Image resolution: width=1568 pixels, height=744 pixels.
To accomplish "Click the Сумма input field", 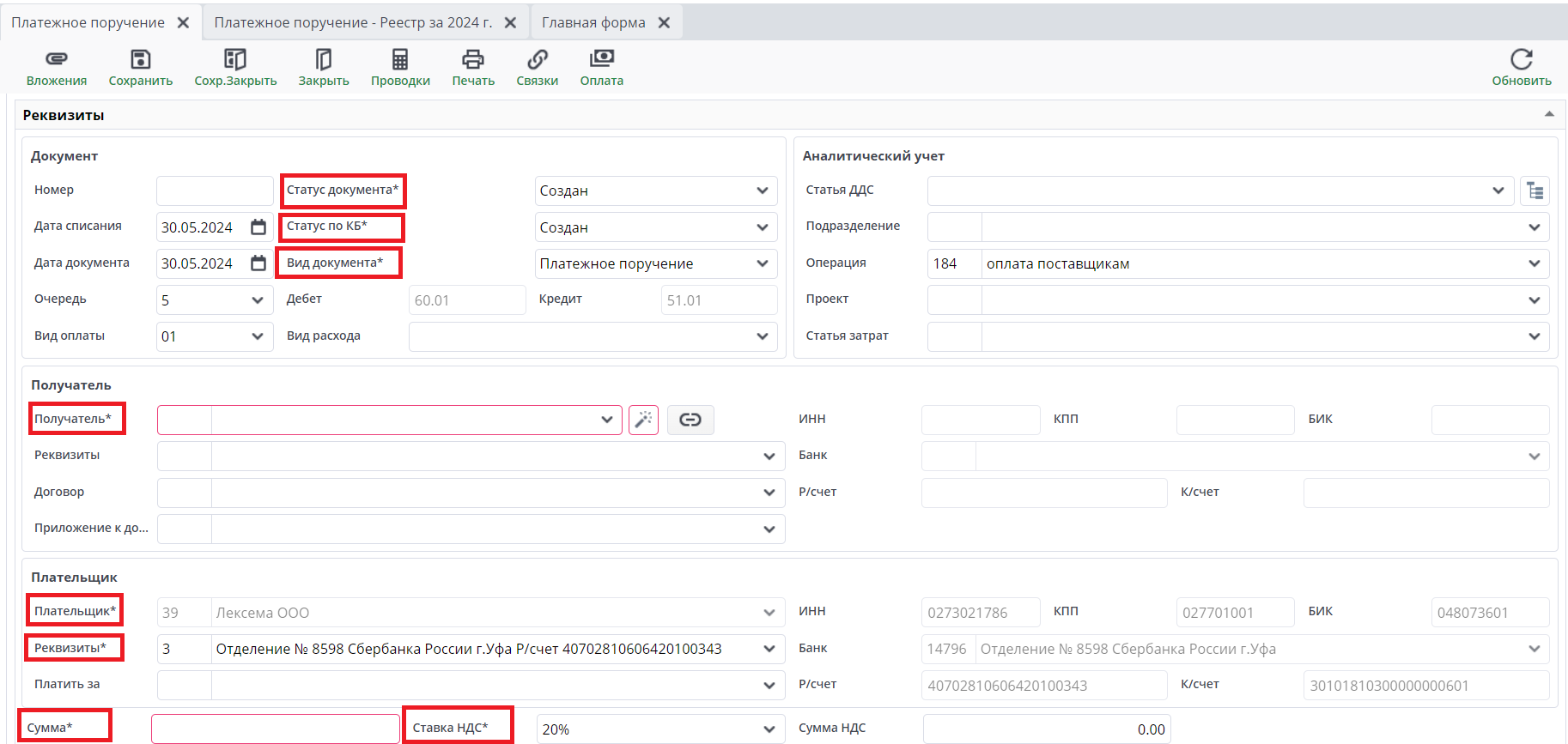I will coord(275,729).
